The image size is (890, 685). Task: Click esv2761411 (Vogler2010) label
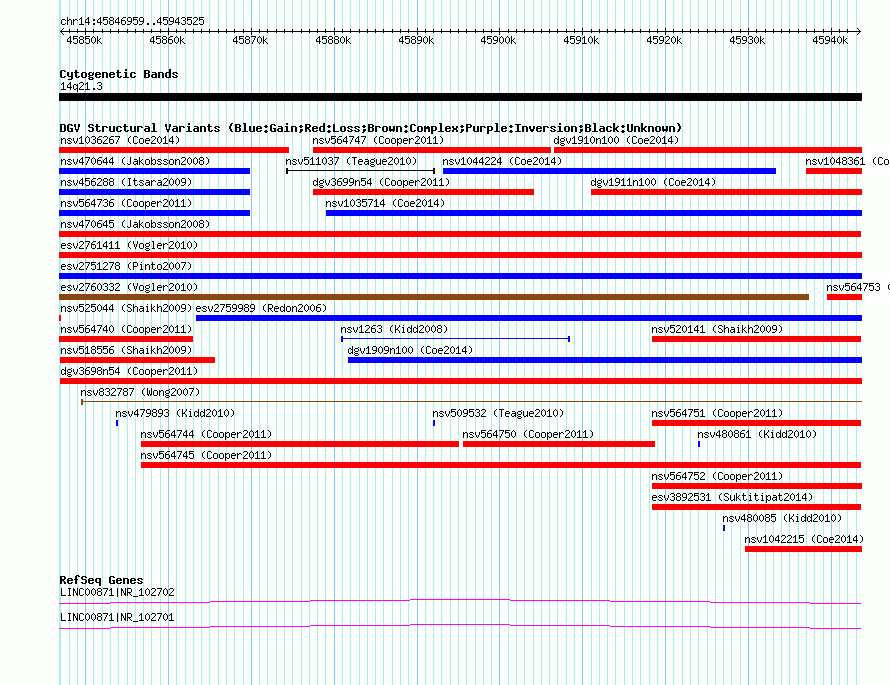tap(129, 245)
